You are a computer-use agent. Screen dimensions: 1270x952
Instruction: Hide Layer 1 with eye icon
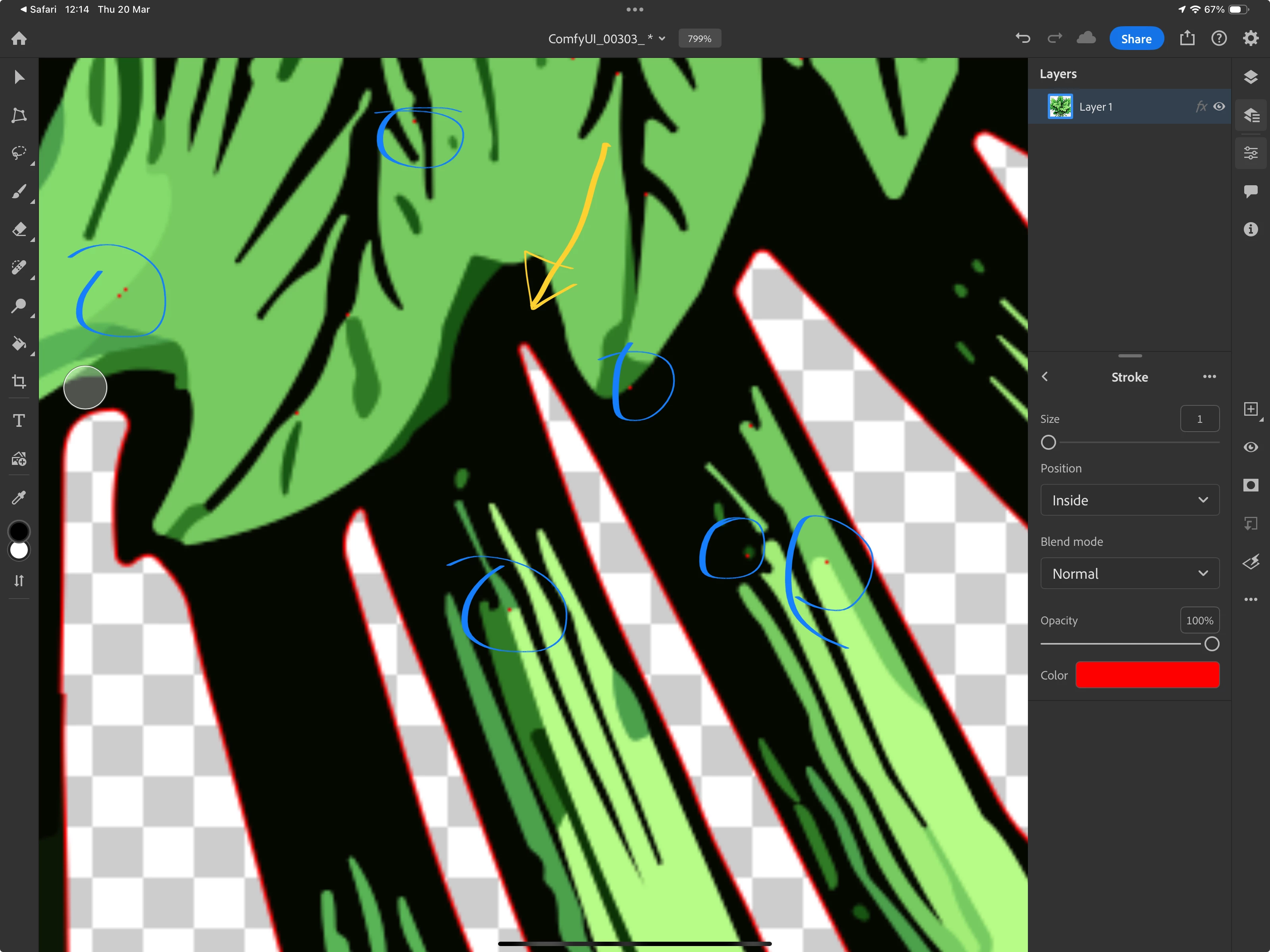coord(1219,107)
